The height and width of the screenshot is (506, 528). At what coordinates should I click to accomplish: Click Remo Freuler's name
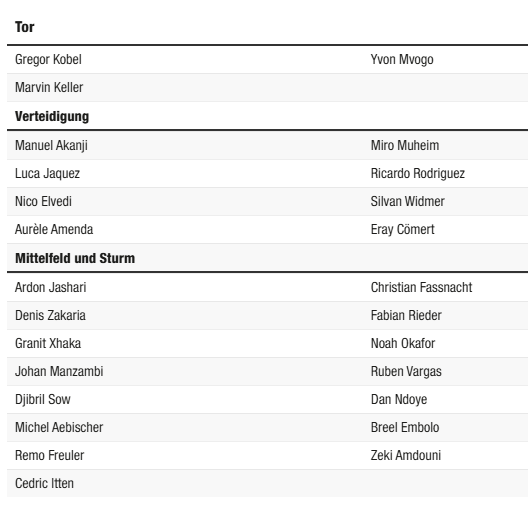(x=50, y=456)
